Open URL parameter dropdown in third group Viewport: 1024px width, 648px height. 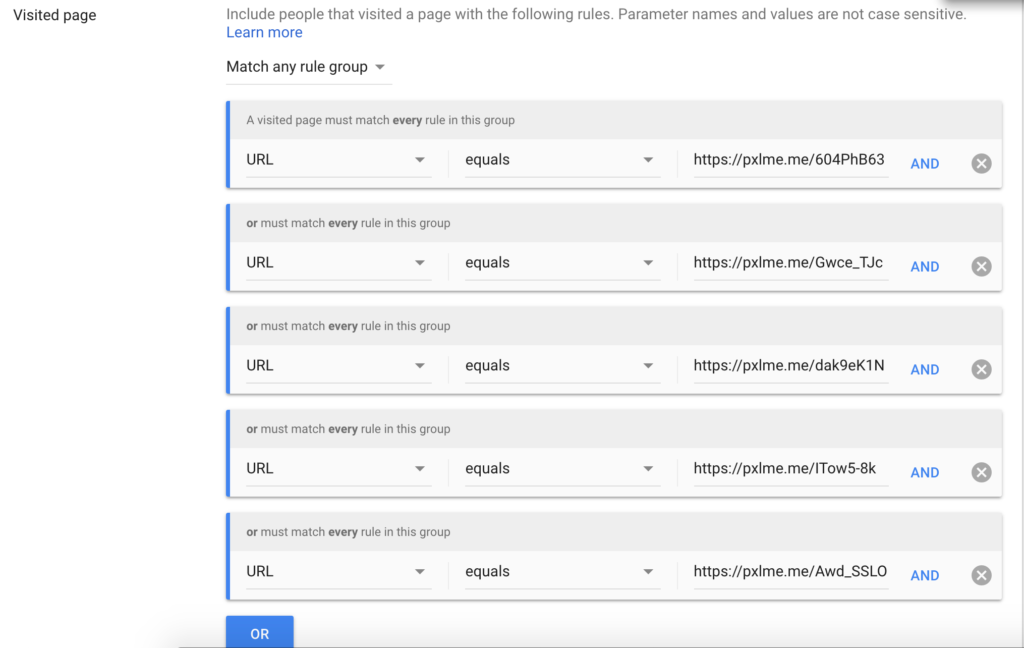338,366
